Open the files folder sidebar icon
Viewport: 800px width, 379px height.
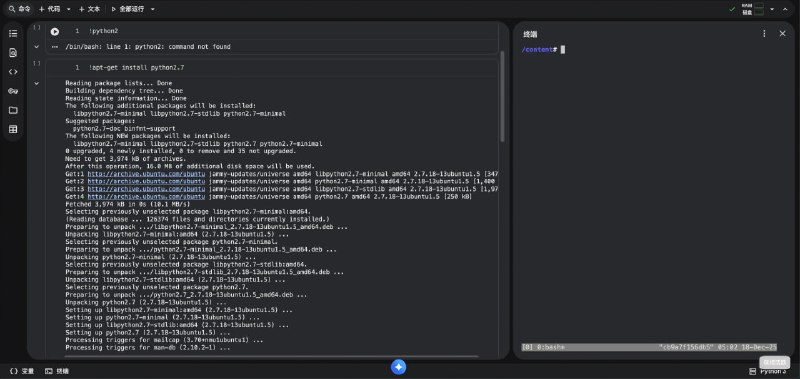coord(13,110)
